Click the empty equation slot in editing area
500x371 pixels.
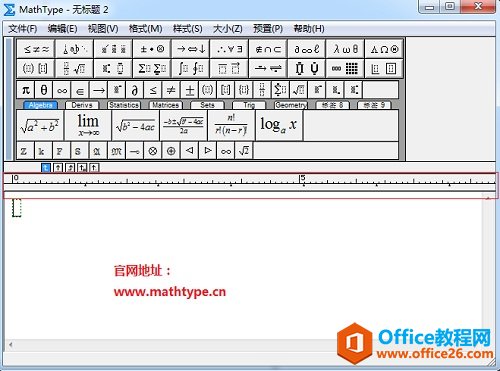(17, 208)
